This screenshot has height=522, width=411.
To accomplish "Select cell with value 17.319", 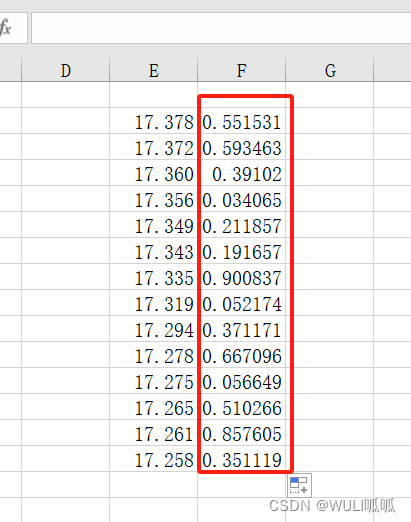I will pyautogui.click(x=154, y=303).
